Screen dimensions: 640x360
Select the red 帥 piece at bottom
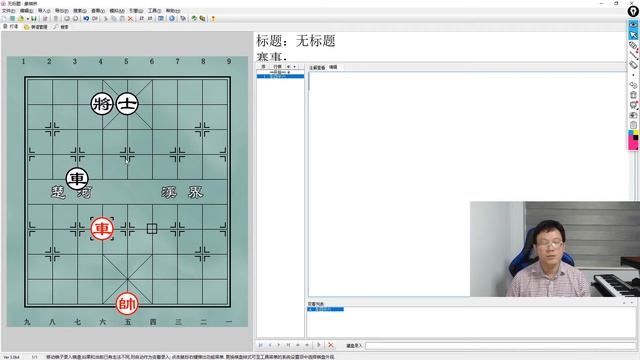(x=127, y=304)
